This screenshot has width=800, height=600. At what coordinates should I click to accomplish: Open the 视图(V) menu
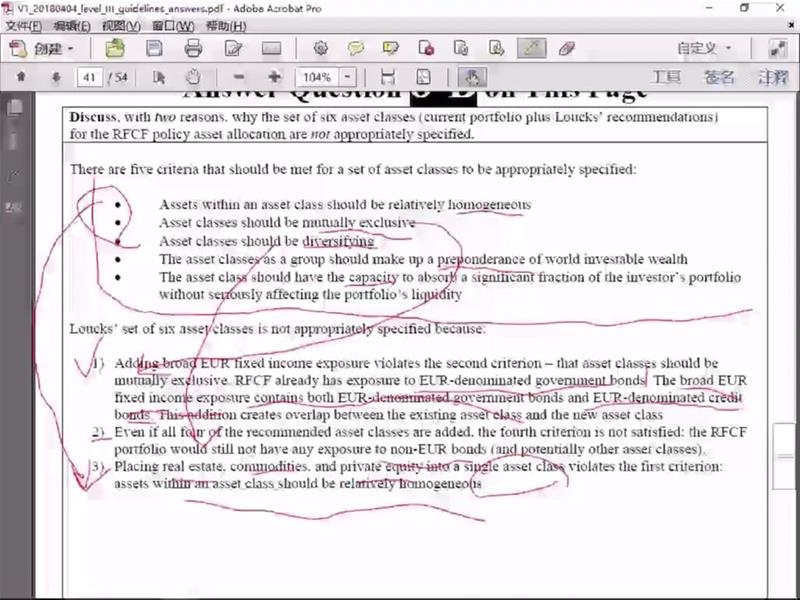120,25
